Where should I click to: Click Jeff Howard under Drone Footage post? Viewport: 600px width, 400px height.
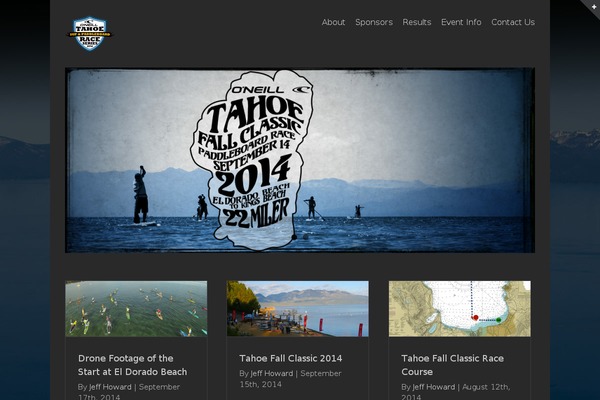point(110,387)
